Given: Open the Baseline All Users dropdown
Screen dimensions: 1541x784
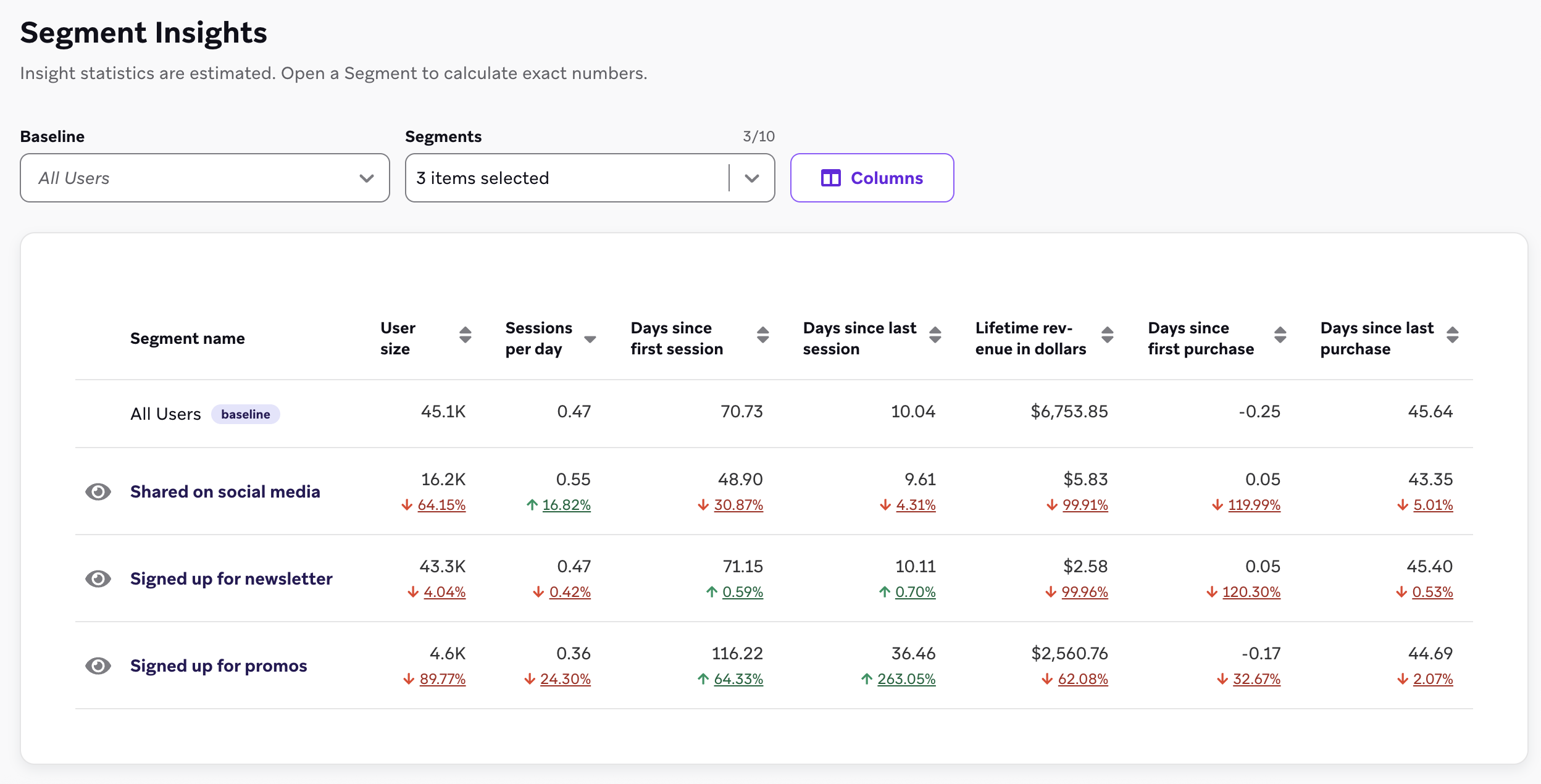Looking at the screenshot, I should click(204, 178).
